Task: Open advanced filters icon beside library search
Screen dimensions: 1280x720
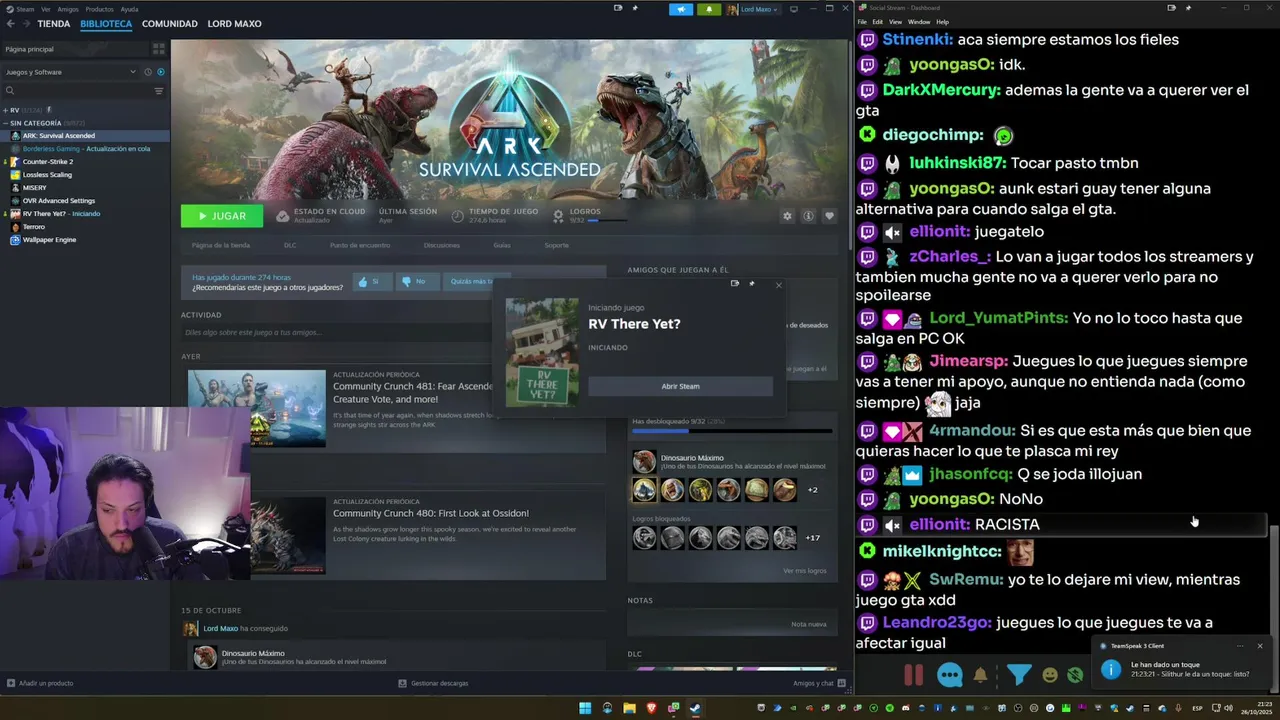Action: (158, 91)
